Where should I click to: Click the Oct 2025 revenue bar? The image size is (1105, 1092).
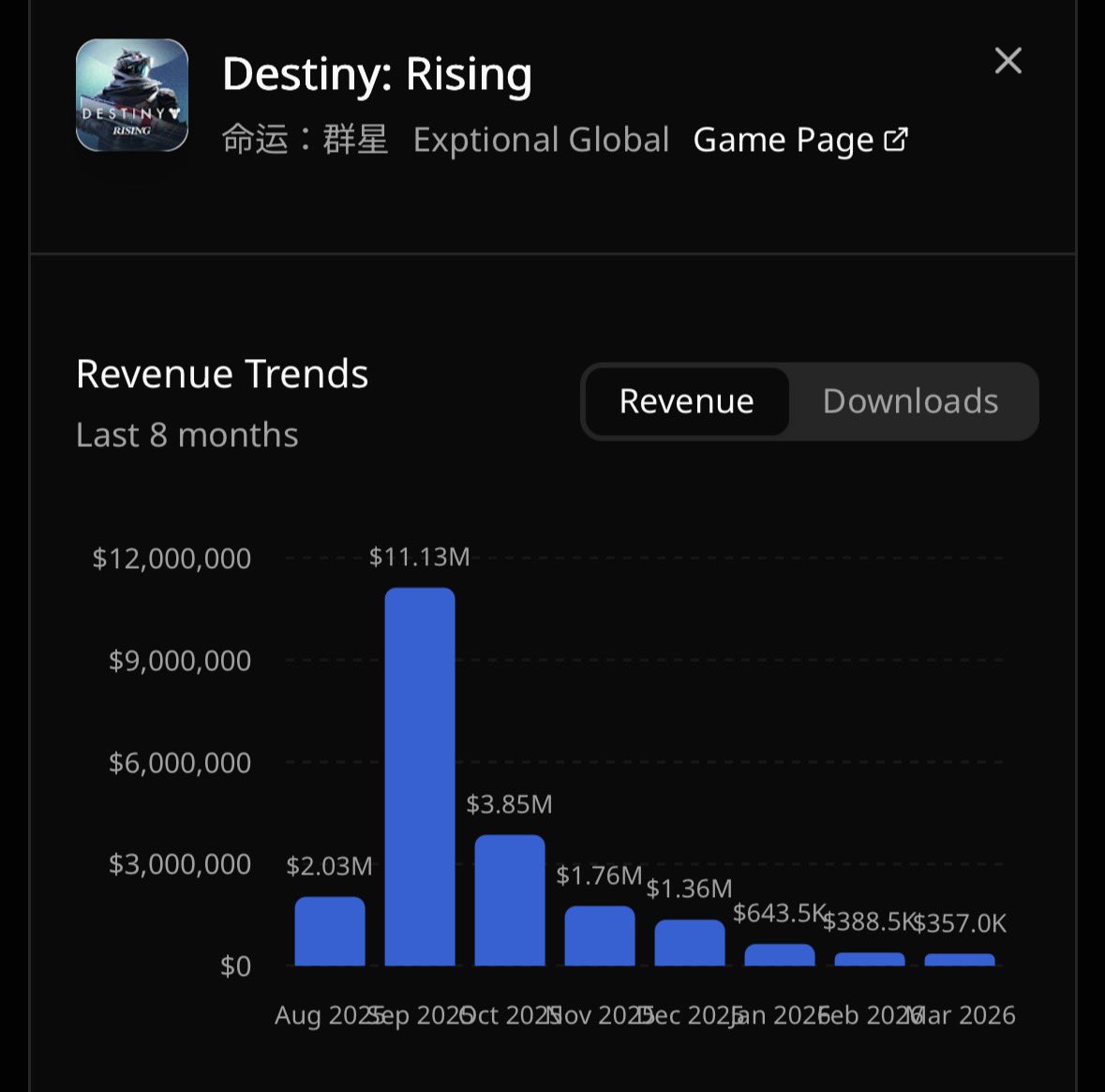point(510,900)
